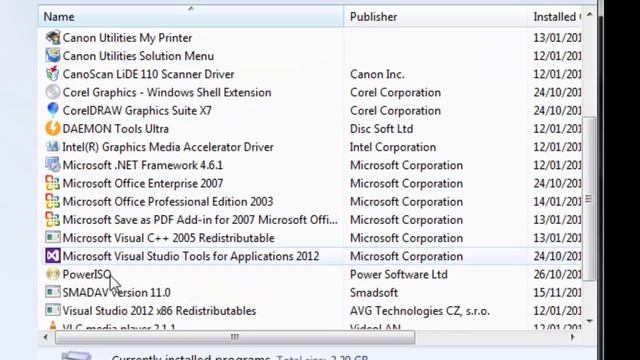The height and width of the screenshot is (360, 640).
Task: Select Microsoft Visual Studio Tools for Applications 2012
Action: coord(191,256)
